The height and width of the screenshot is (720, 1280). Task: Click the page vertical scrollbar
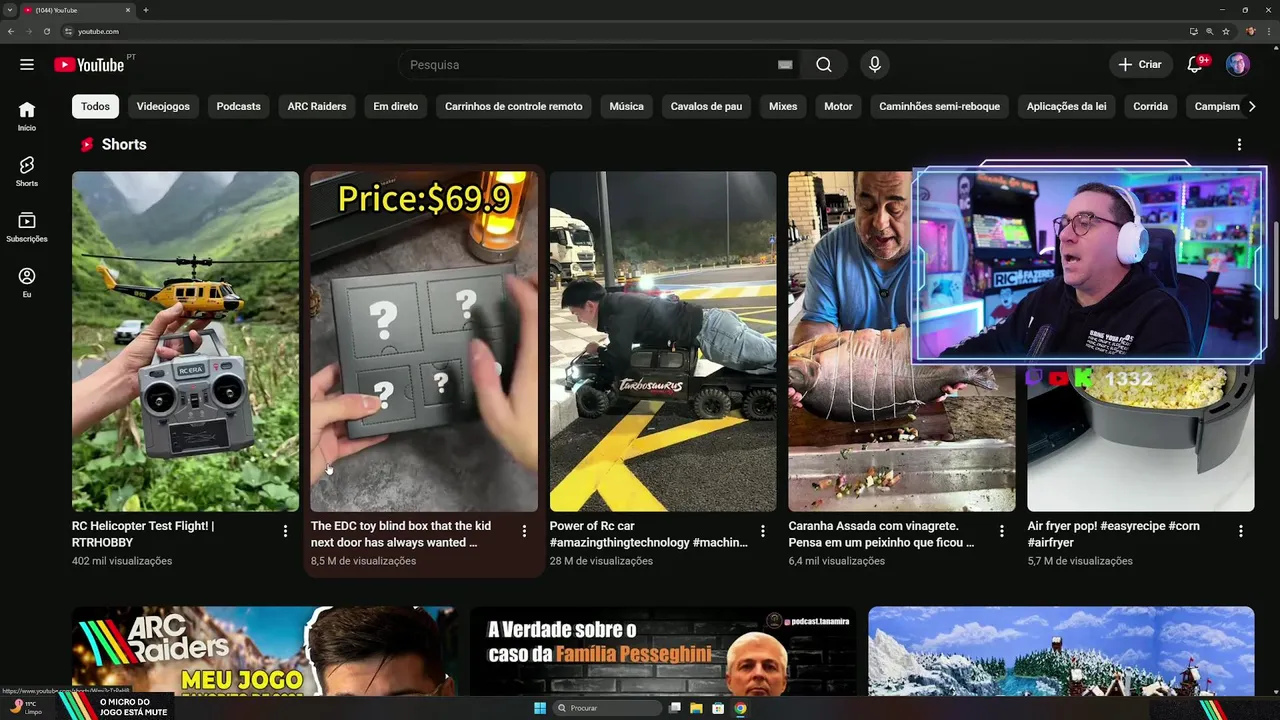tap(1275, 270)
